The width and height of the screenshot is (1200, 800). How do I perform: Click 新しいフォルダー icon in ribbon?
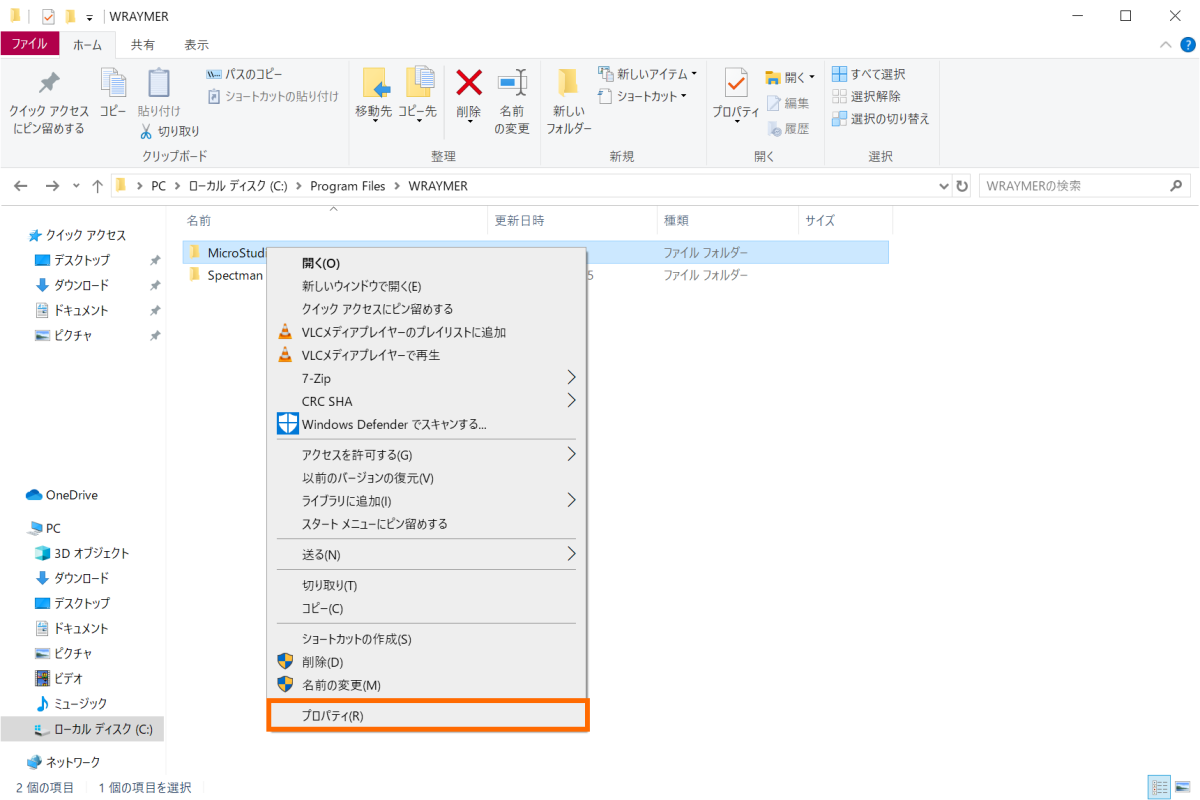click(x=569, y=83)
